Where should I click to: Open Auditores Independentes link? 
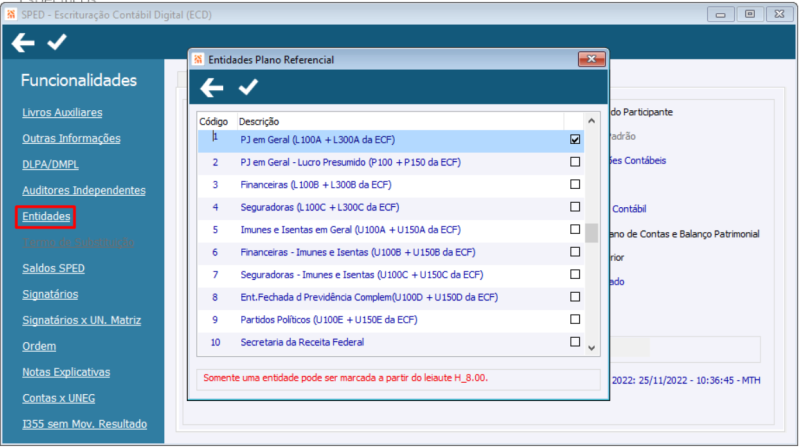click(x=84, y=190)
